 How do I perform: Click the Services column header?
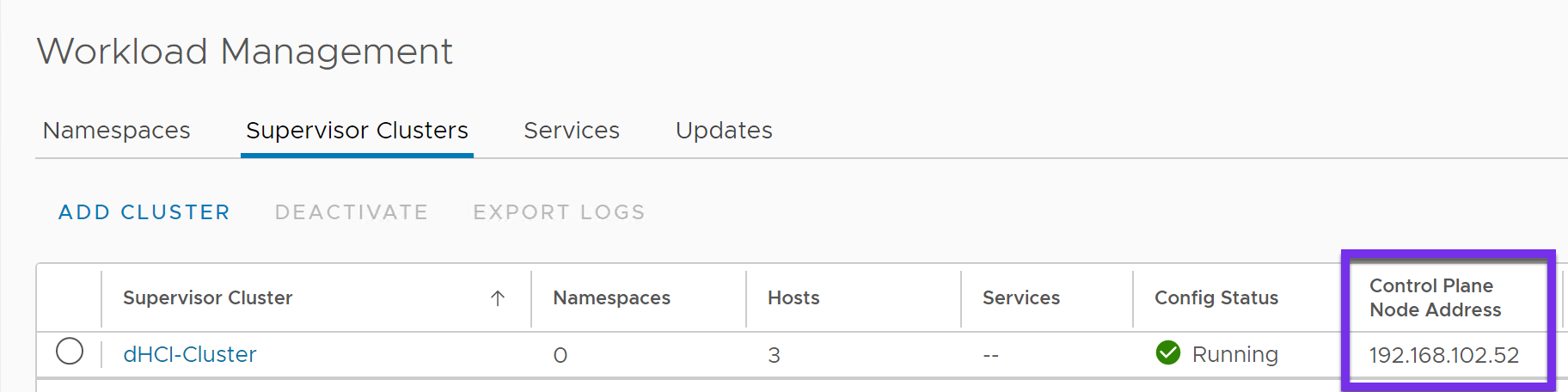tap(1021, 298)
